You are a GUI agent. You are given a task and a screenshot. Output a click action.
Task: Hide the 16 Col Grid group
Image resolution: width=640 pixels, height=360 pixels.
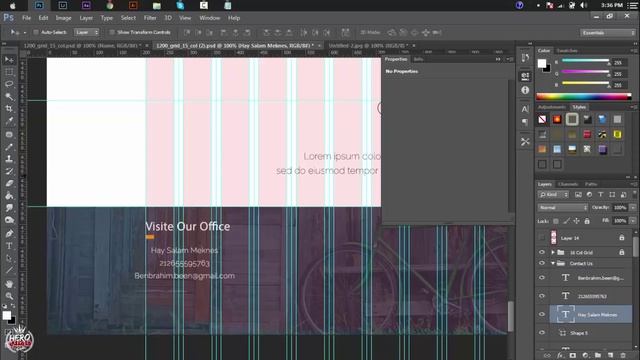coord(542,252)
